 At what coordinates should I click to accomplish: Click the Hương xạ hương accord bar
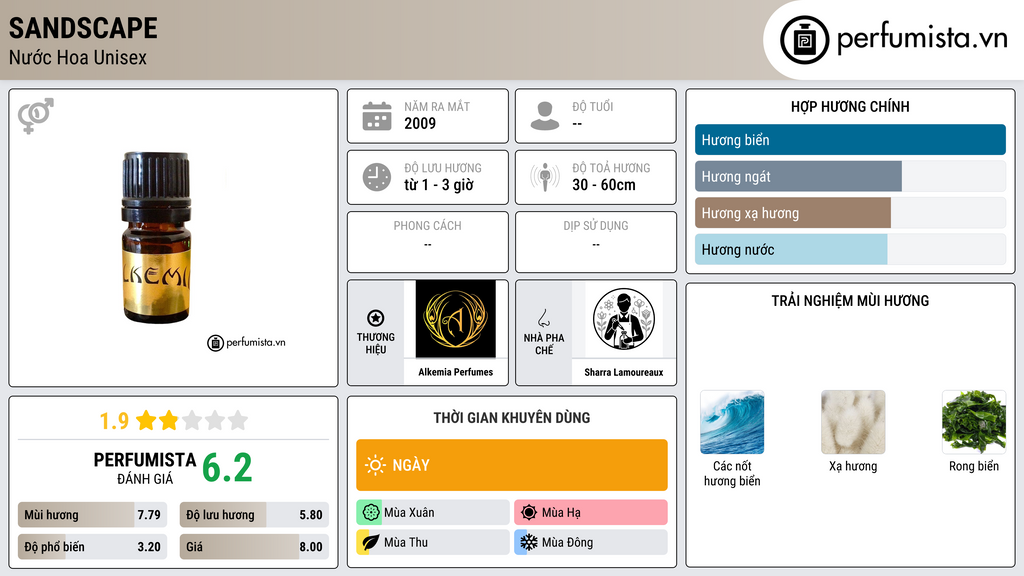click(850, 213)
